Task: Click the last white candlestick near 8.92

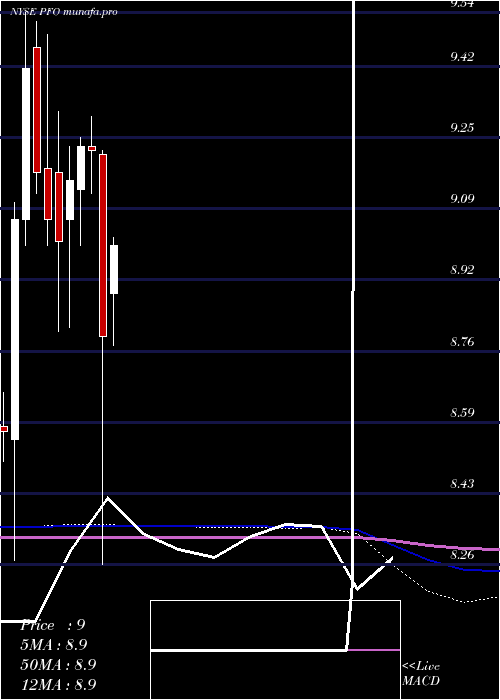Action: 114,269
